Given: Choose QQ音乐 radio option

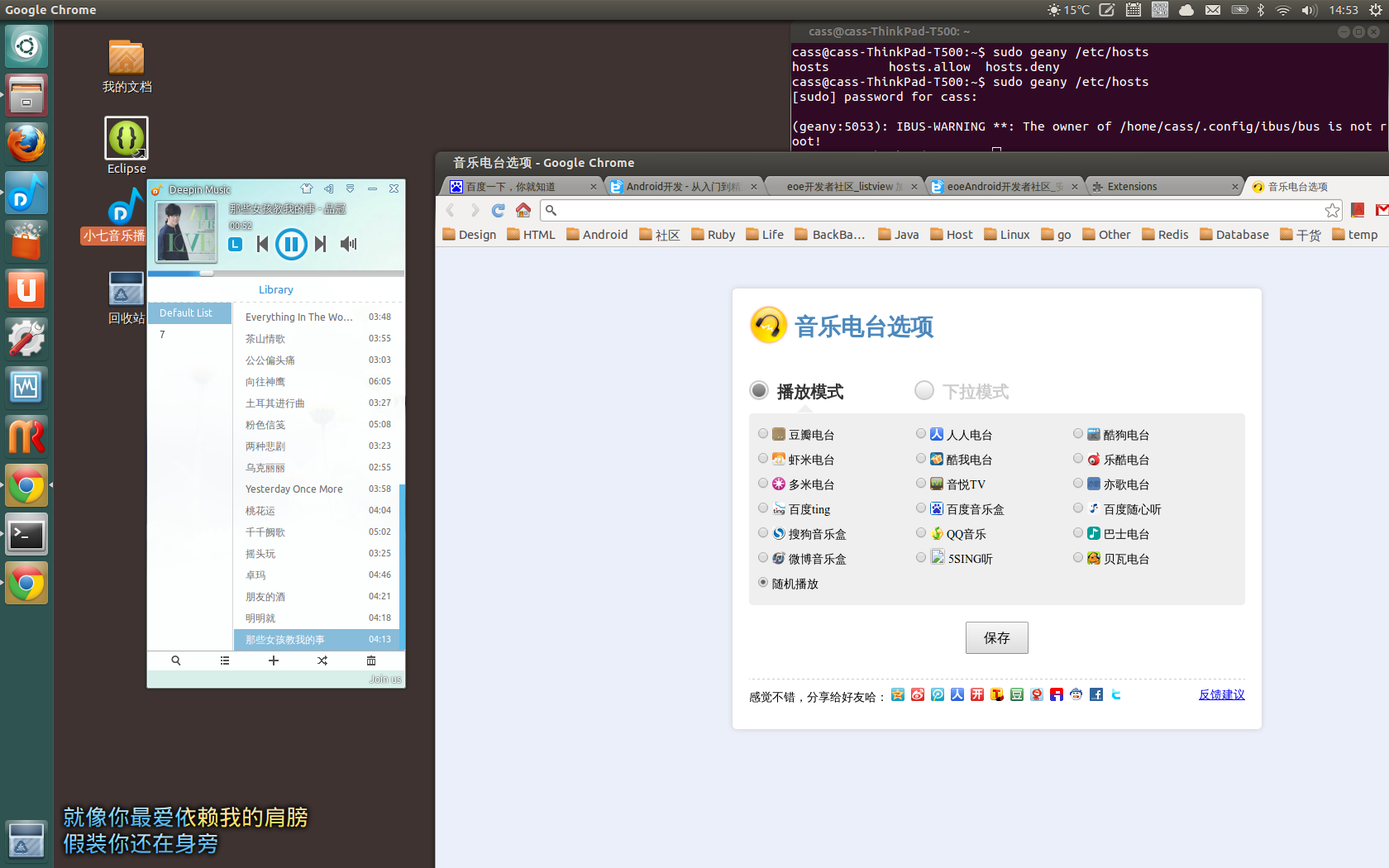Looking at the screenshot, I should coord(921,532).
